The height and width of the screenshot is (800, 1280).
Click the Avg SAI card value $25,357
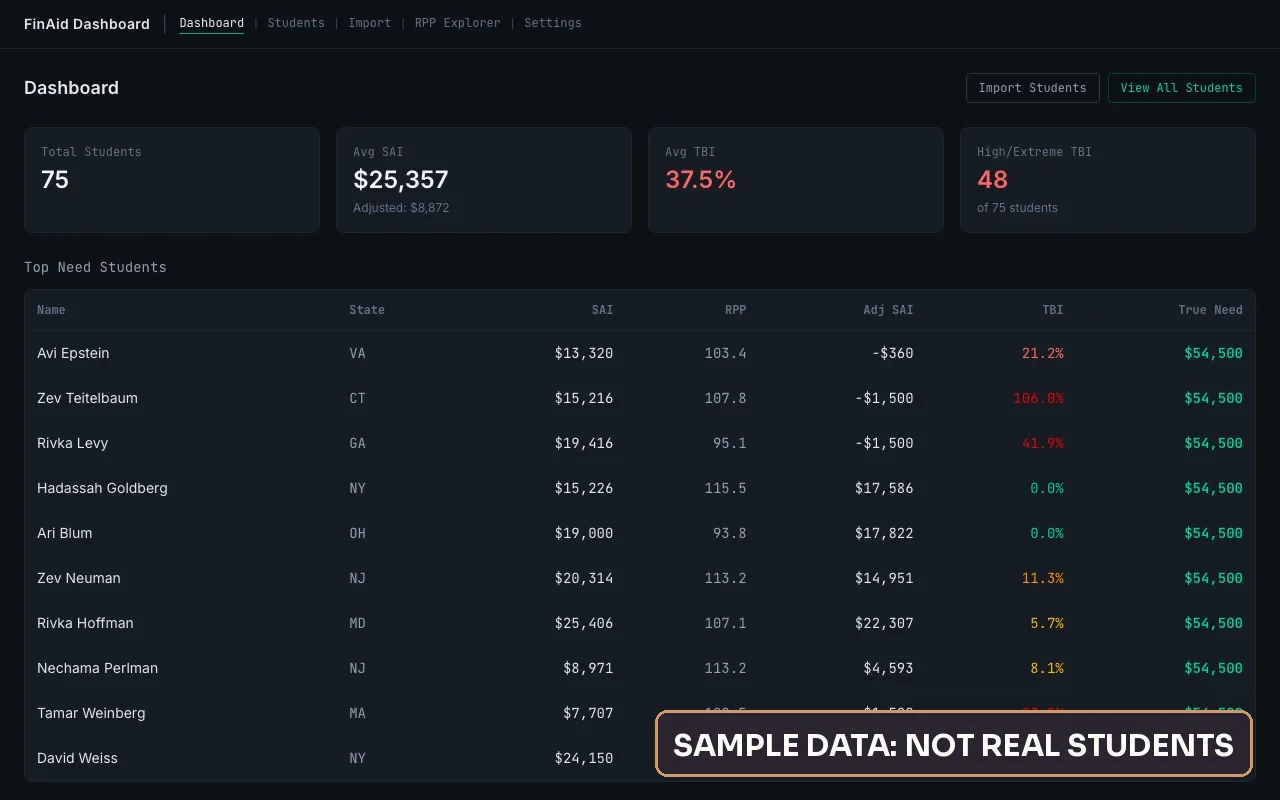pyautogui.click(x=401, y=180)
